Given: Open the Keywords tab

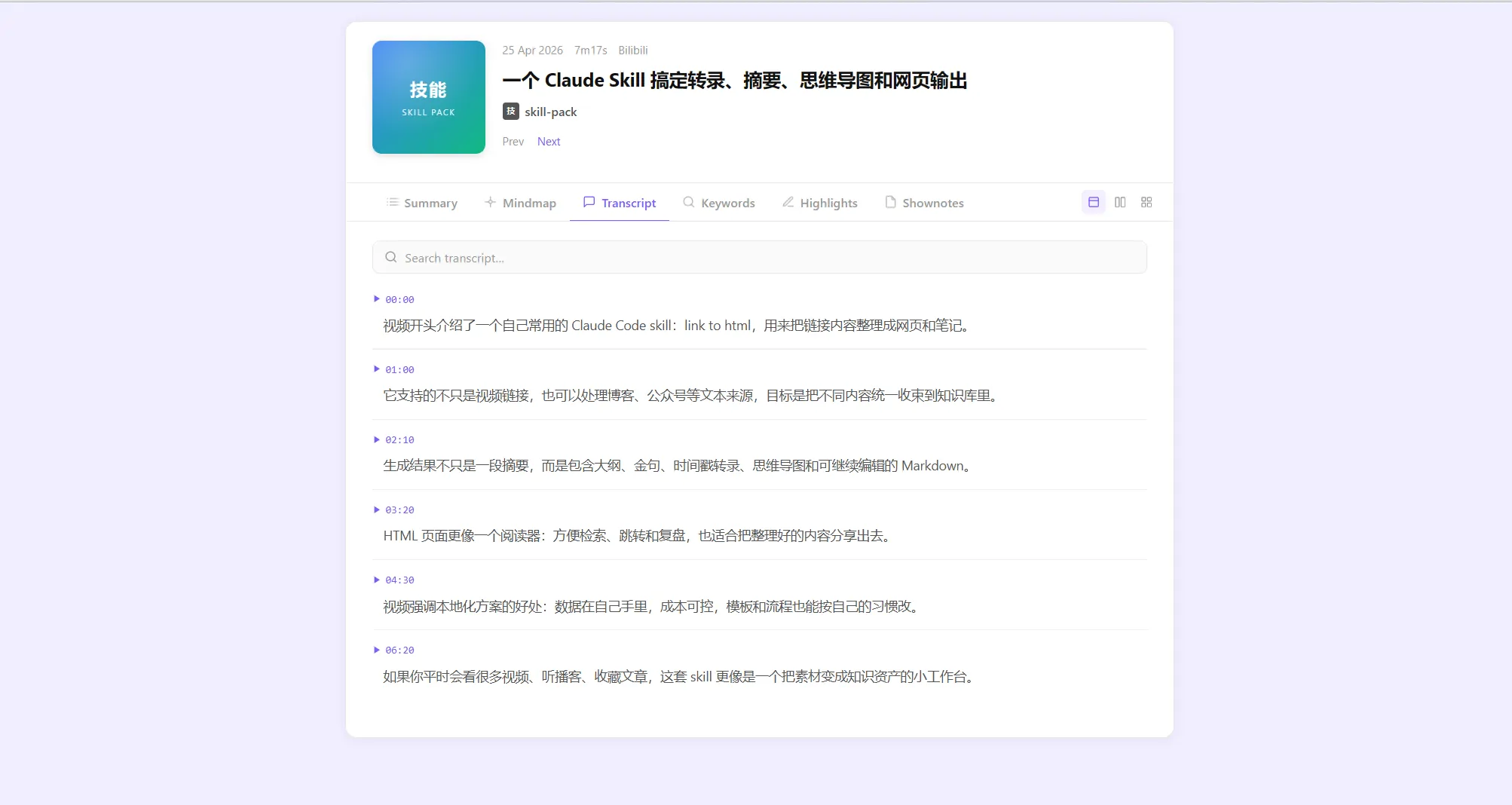Looking at the screenshot, I should tap(719, 203).
